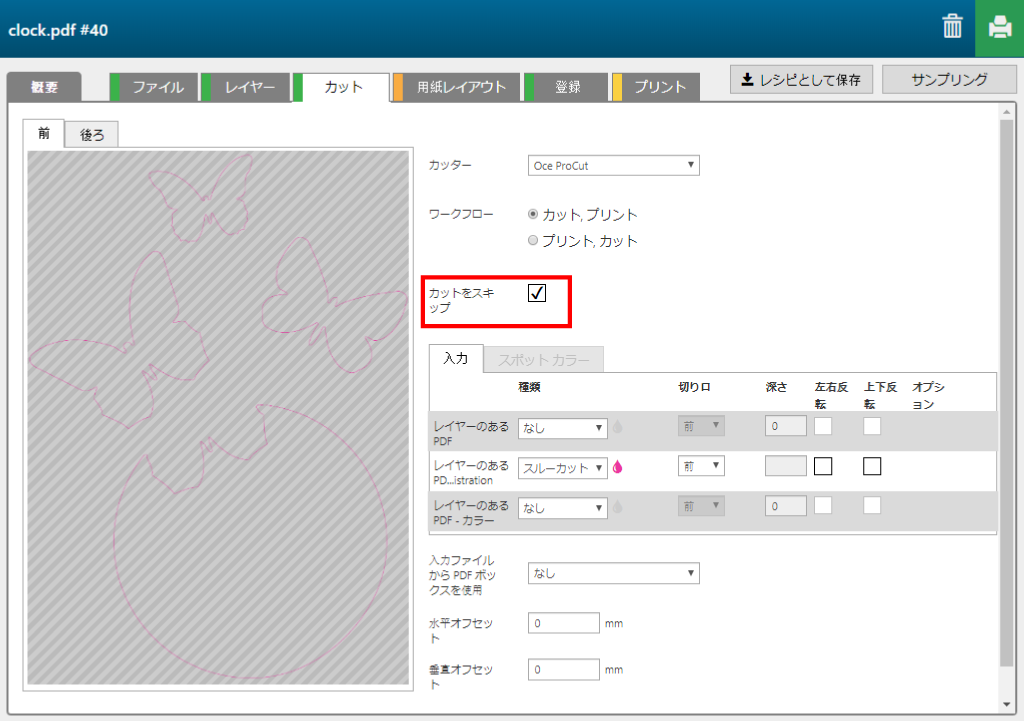Click 深さ field in スルーカット row
Screen dimensions: 1024x721
[x=786, y=466]
